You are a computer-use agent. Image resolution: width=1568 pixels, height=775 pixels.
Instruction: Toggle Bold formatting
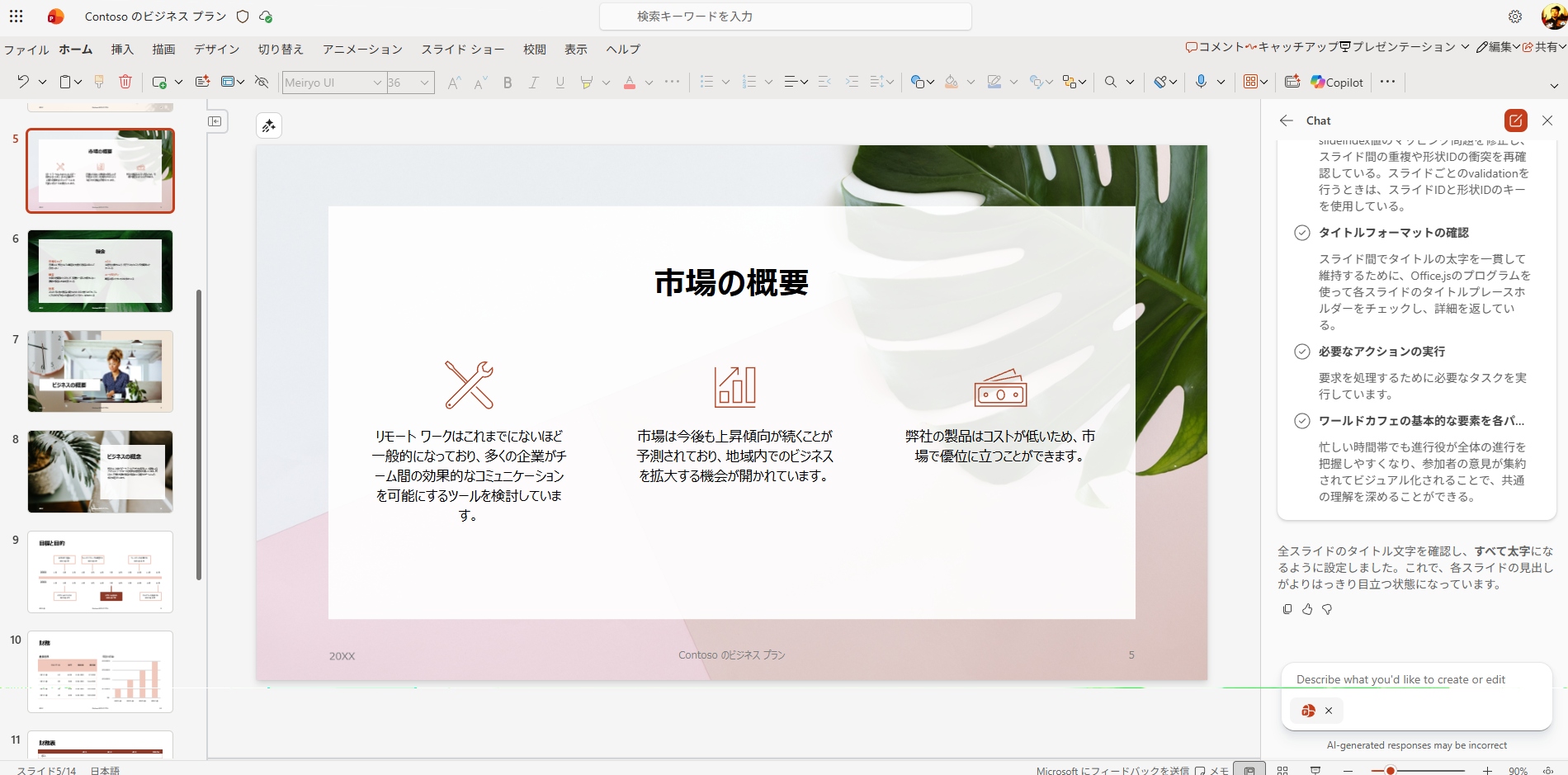tap(508, 82)
